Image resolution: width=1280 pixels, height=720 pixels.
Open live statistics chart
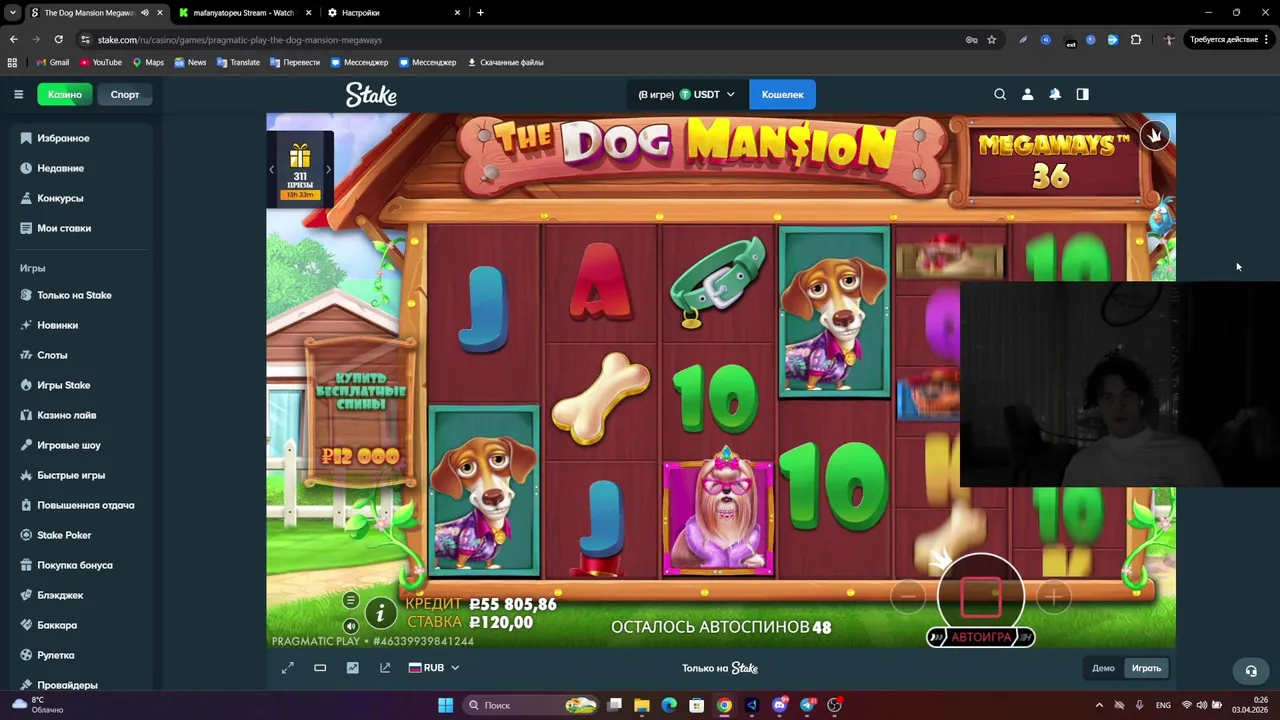pyautogui.click(x=352, y=668)
